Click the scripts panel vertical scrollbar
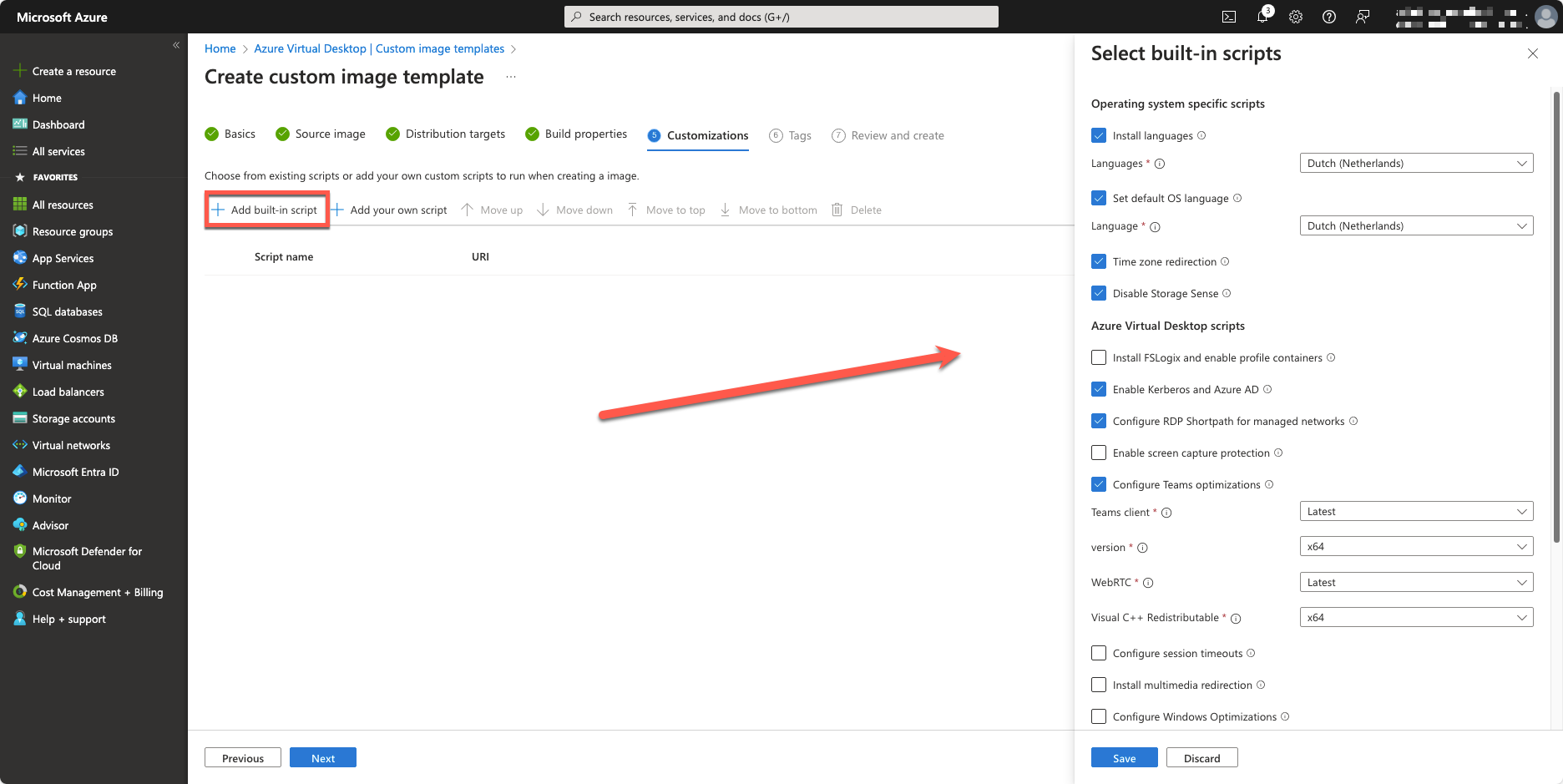1563x784 pixels. [x=1556, y=317]
